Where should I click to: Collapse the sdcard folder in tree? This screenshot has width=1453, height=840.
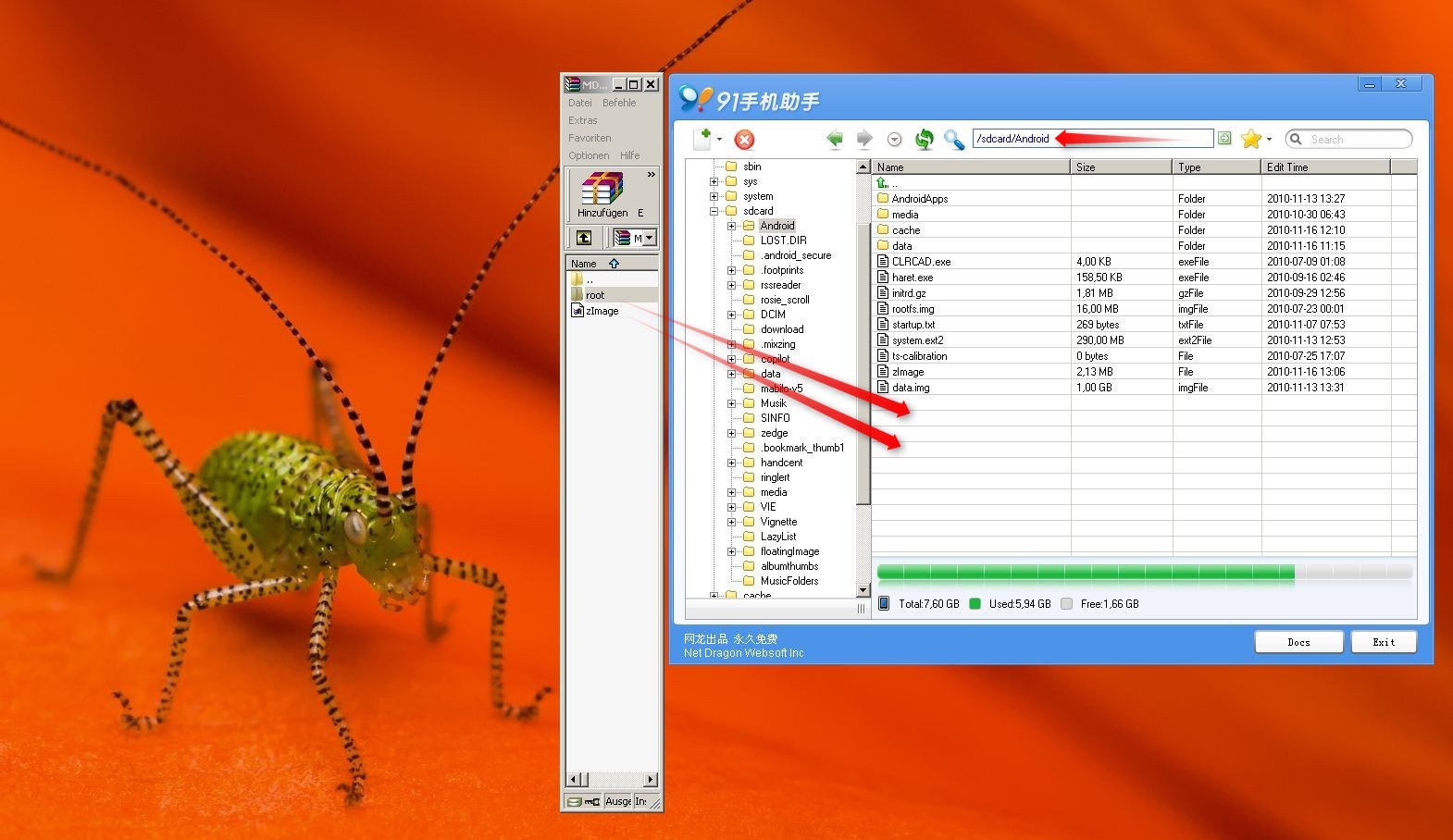pos(714,211)
